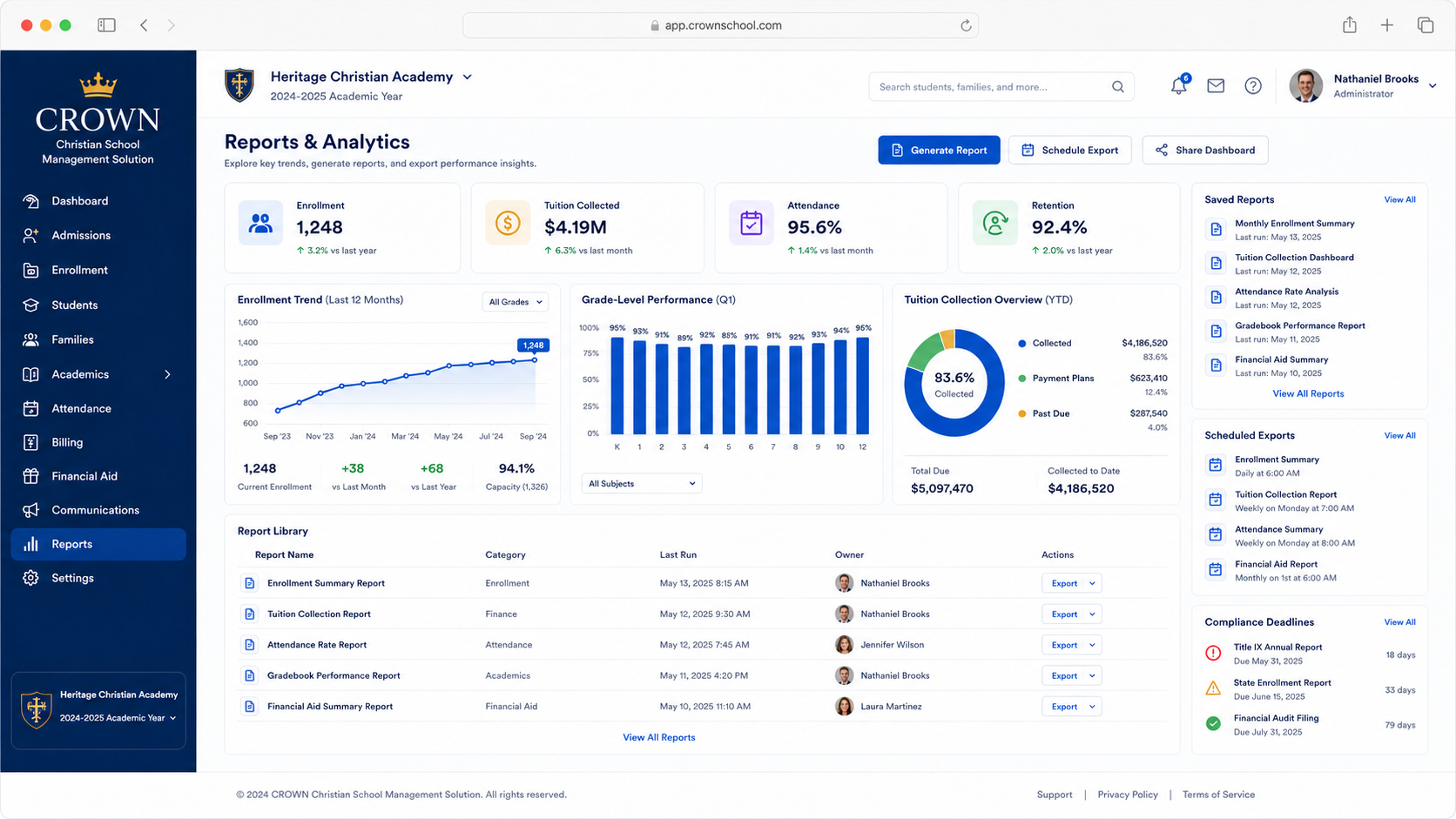Viewport: 1456px width, 819px height.
Task: Click the Tuition Collection Dashboard document icon
Action: [x=1216, y=264]
